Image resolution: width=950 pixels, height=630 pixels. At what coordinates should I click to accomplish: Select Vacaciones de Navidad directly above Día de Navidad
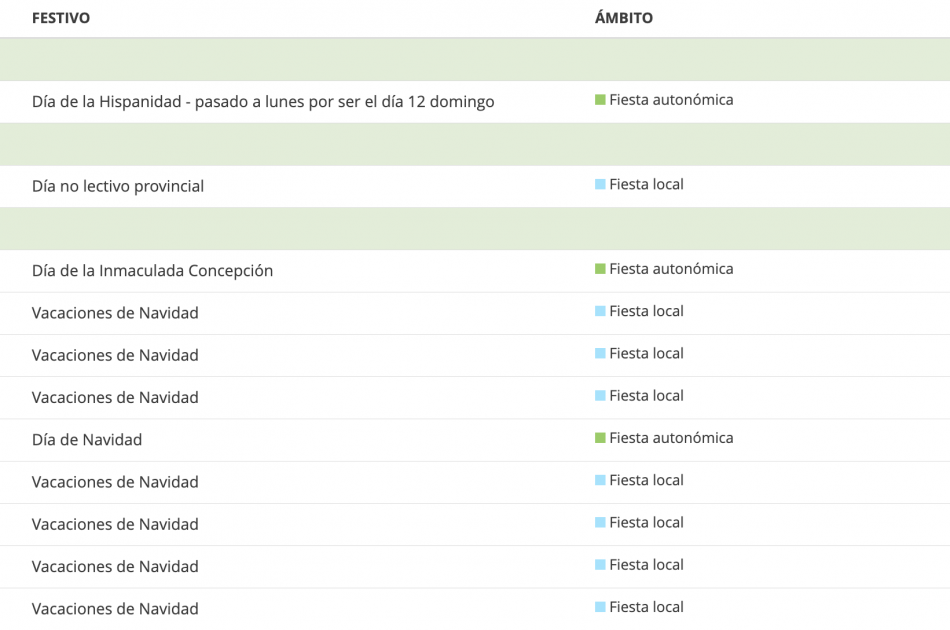[115, 398]
